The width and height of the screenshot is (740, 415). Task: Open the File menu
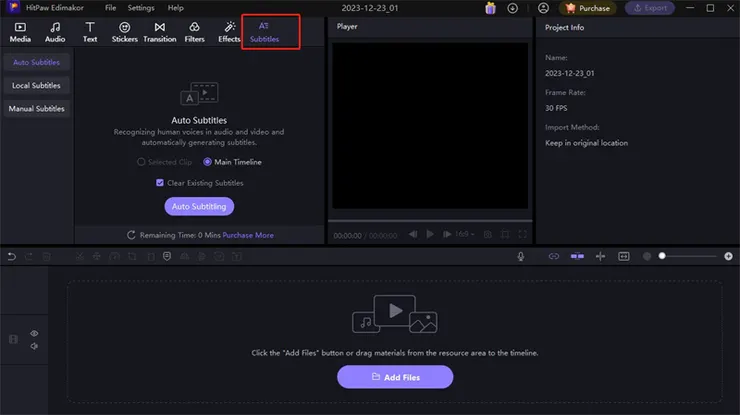110,8
